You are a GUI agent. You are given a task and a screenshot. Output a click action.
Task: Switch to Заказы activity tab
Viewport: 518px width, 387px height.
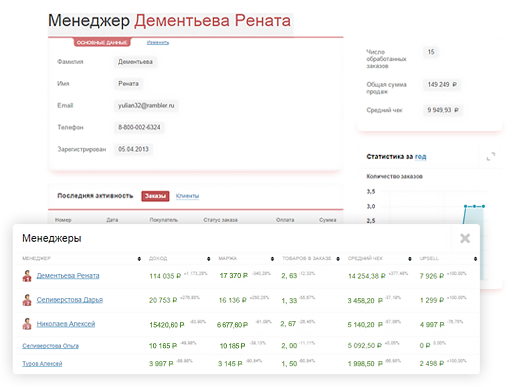155,196
